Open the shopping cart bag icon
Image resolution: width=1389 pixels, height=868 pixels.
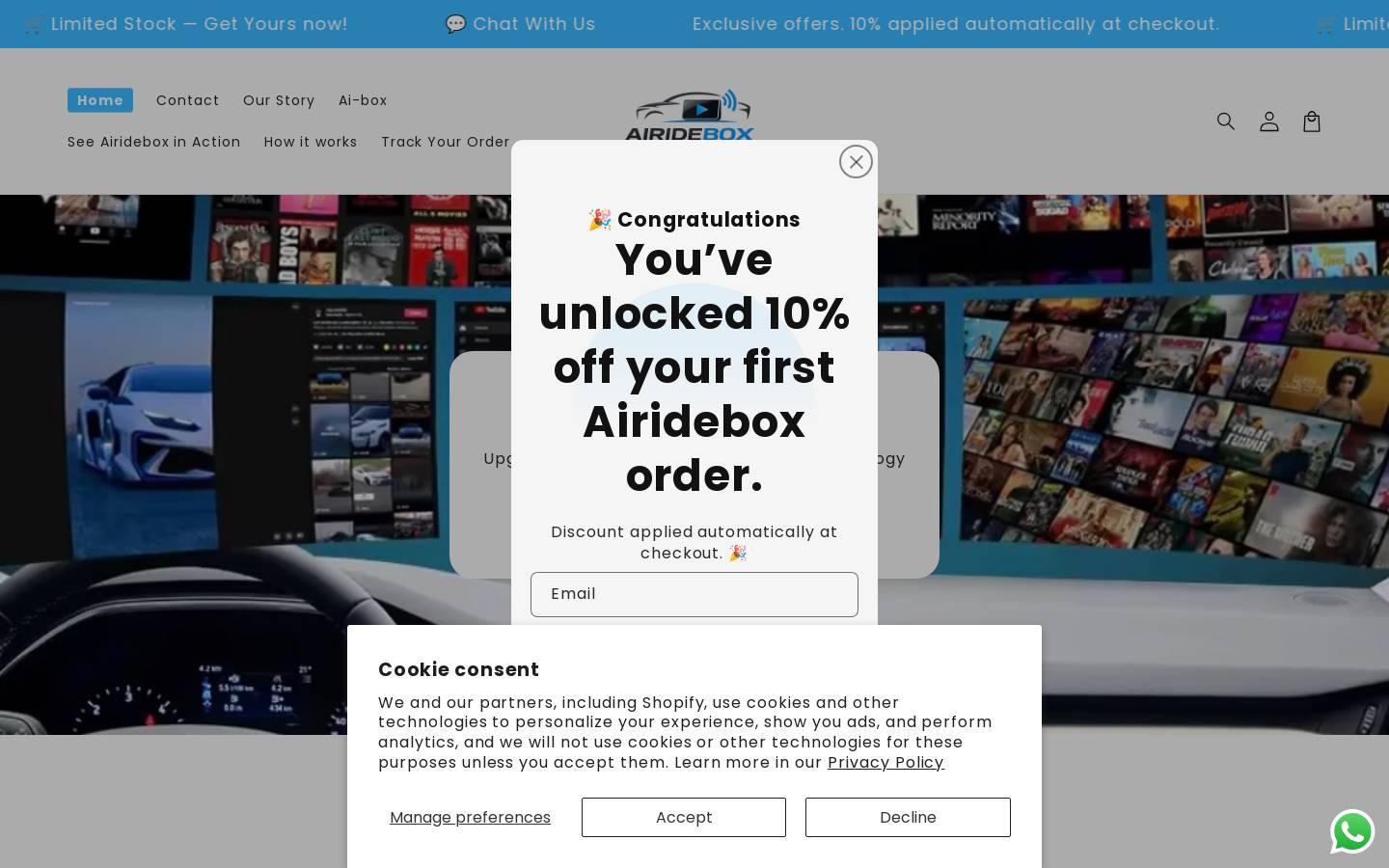1312,122
